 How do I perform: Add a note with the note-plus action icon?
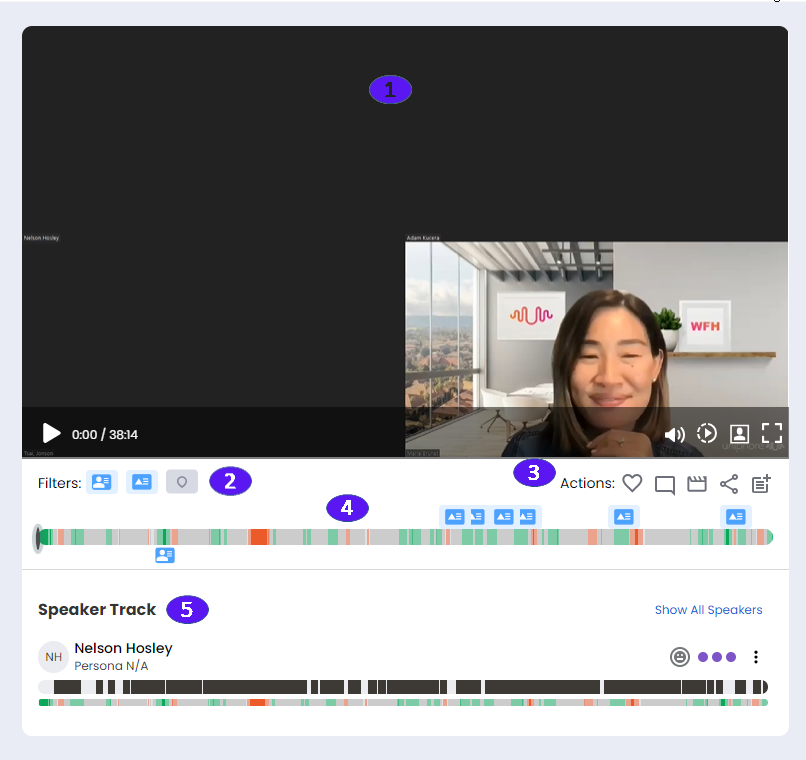[761, 484]
